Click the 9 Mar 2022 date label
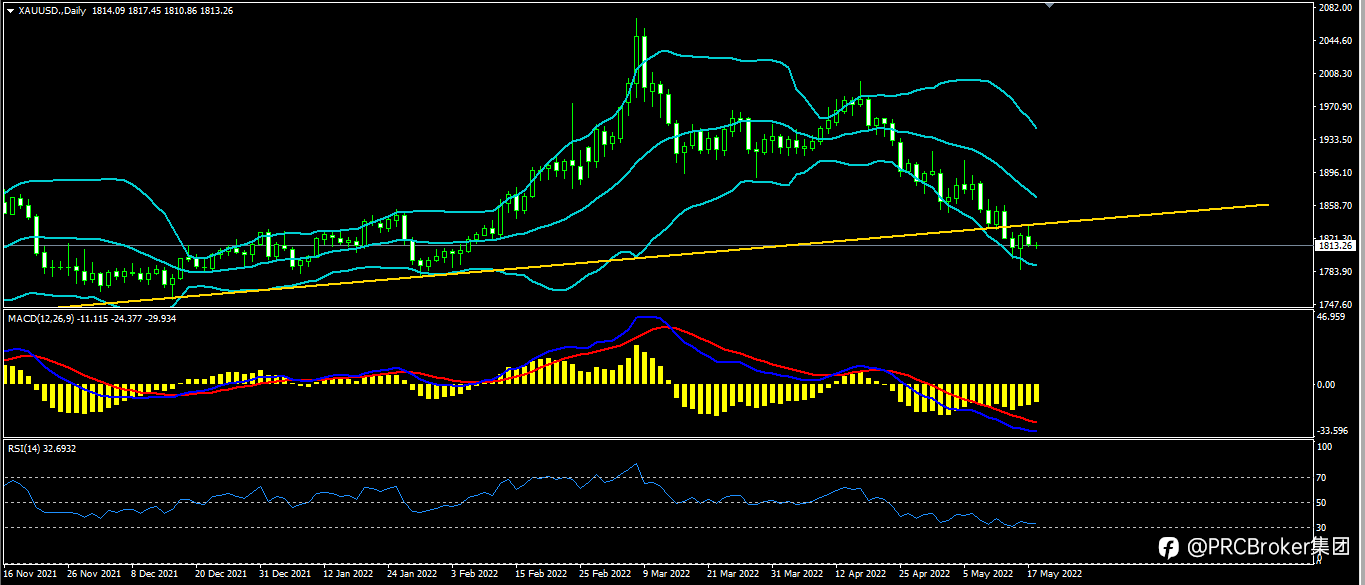Screen dimensions: 1365x585 pos(667,575)
